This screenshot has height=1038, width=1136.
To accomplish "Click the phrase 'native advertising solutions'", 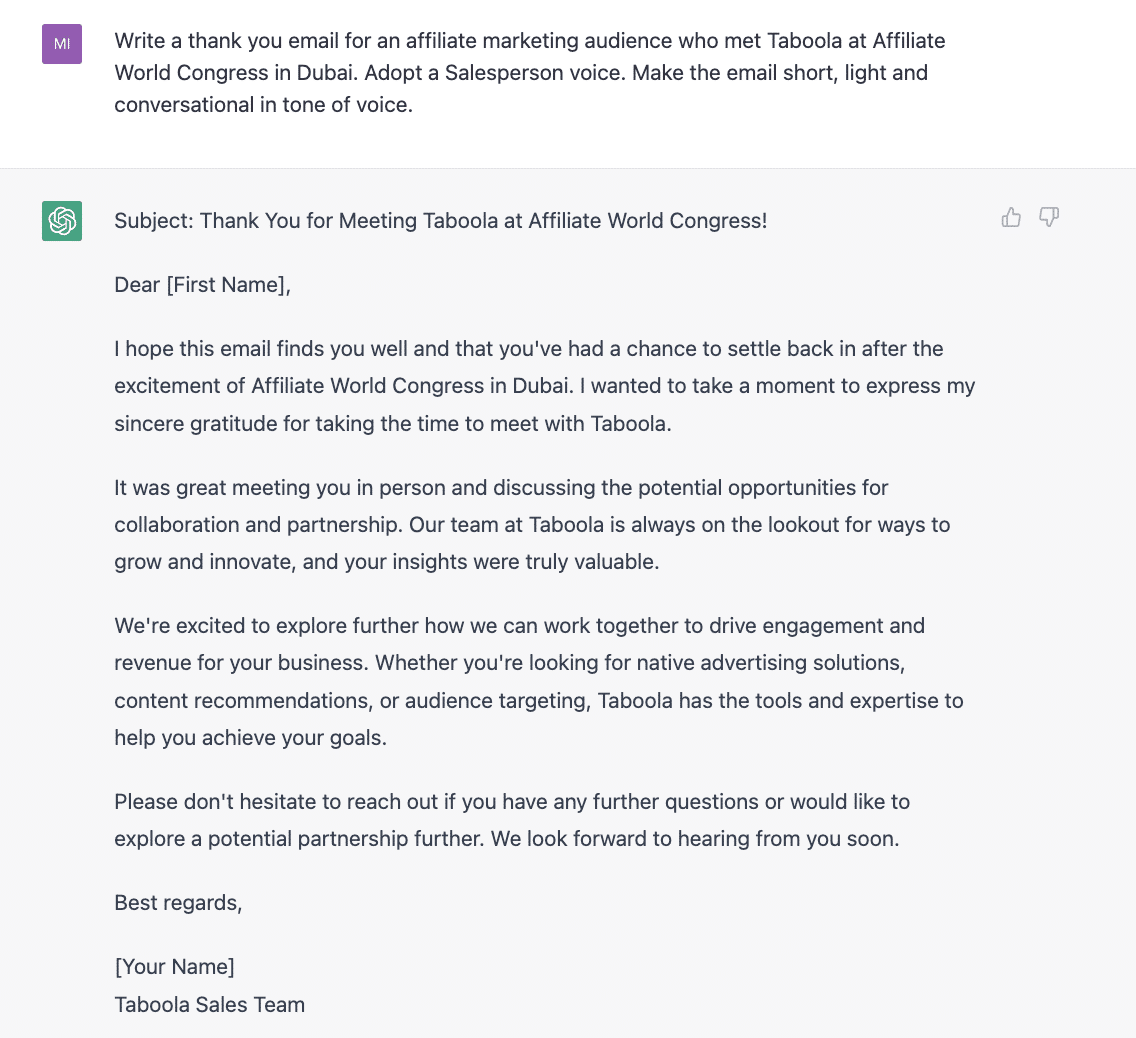I will 765,663.
